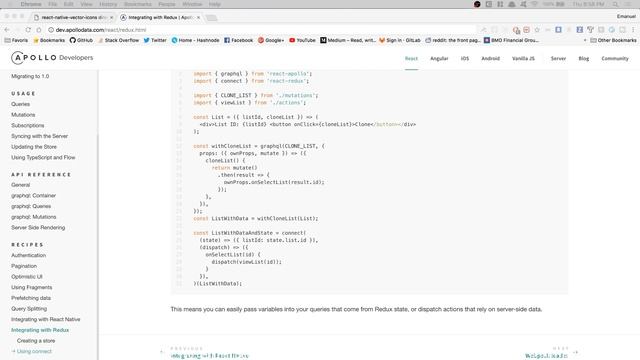Open the Medium bookmark
This screenshot has width=640, height=360.
click(x=348, y=40)
